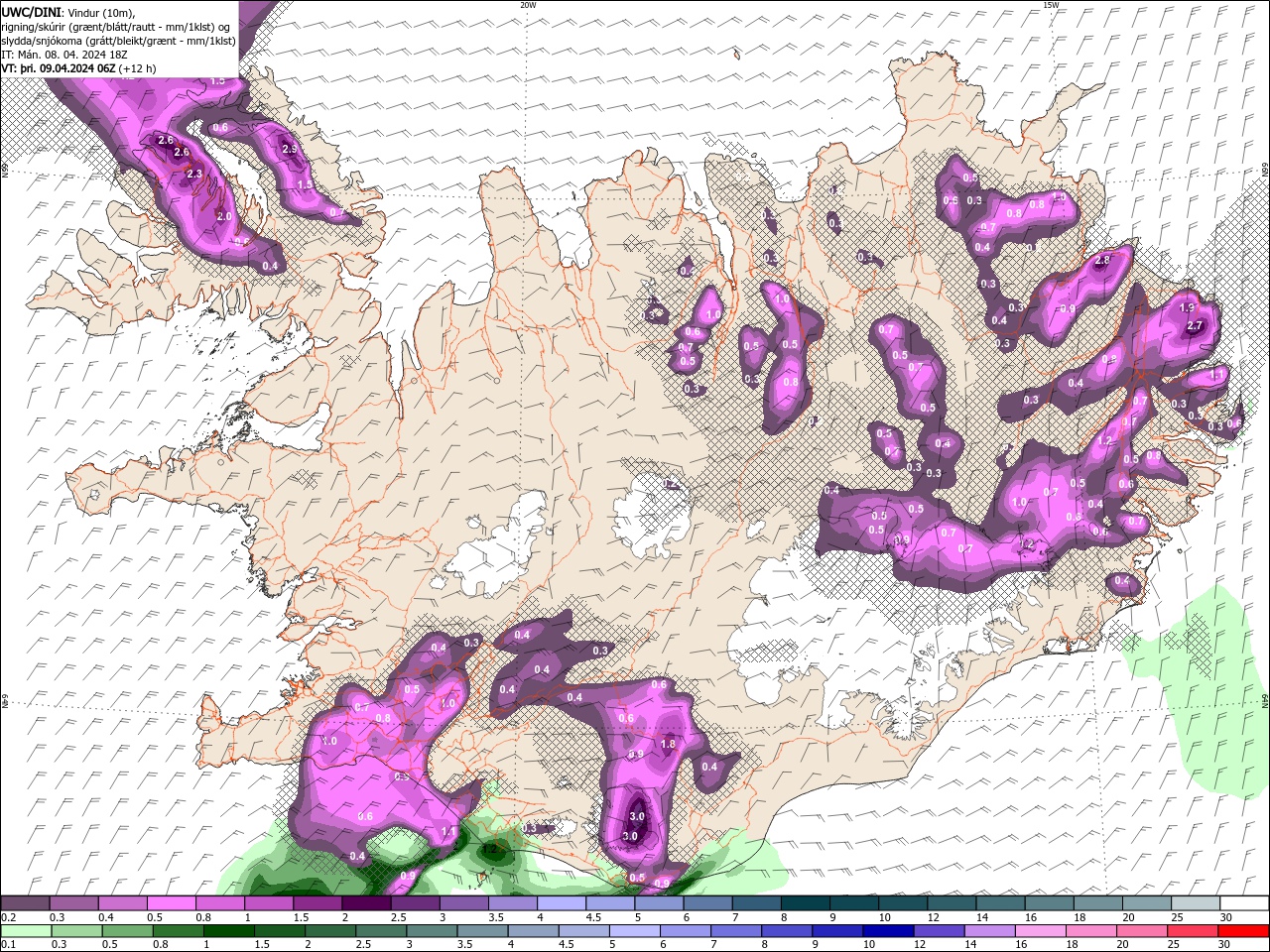Click the rain swatch between 25 and 30
This screenshot has height=952, width=1270.
click(x=1193, y=931)
